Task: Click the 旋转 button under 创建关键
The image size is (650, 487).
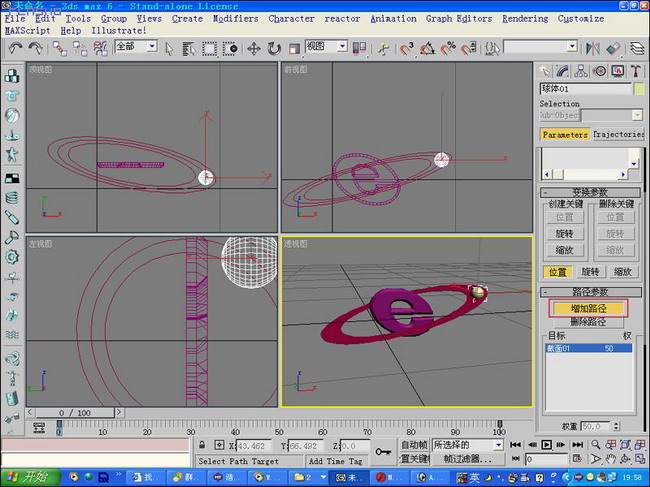Action: pyautogui.click(x=564, y=234)
